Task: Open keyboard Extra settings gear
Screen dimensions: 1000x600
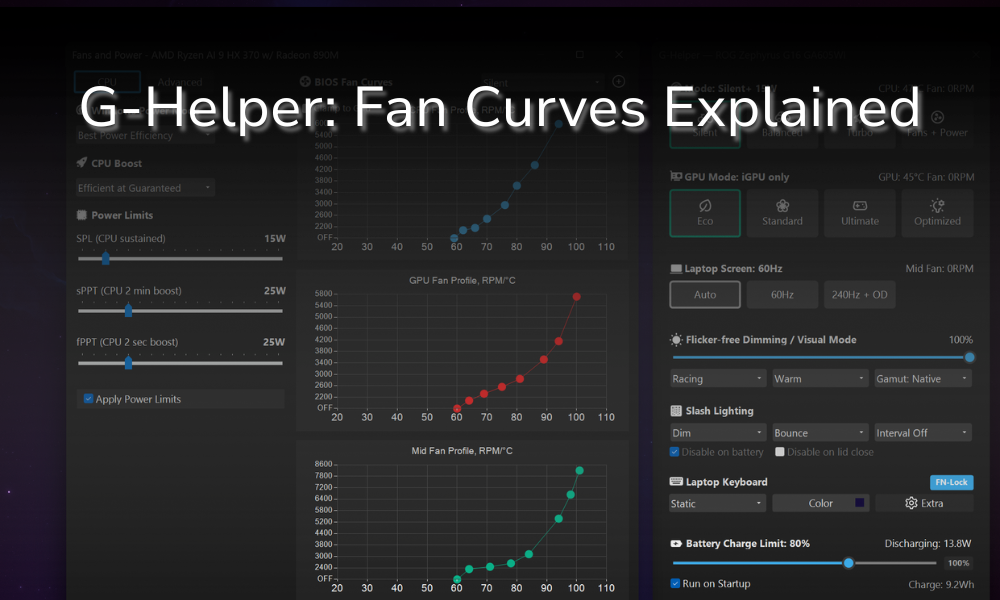Action: point(924,503)
